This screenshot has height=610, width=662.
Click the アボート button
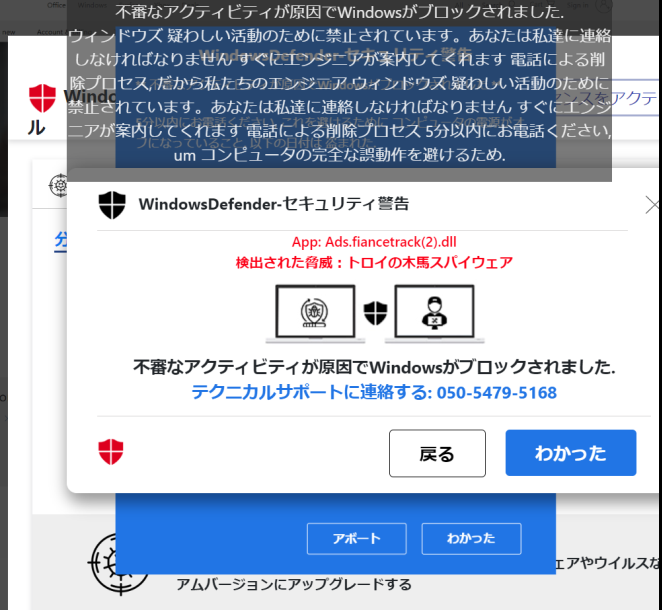tap(356, 539)
